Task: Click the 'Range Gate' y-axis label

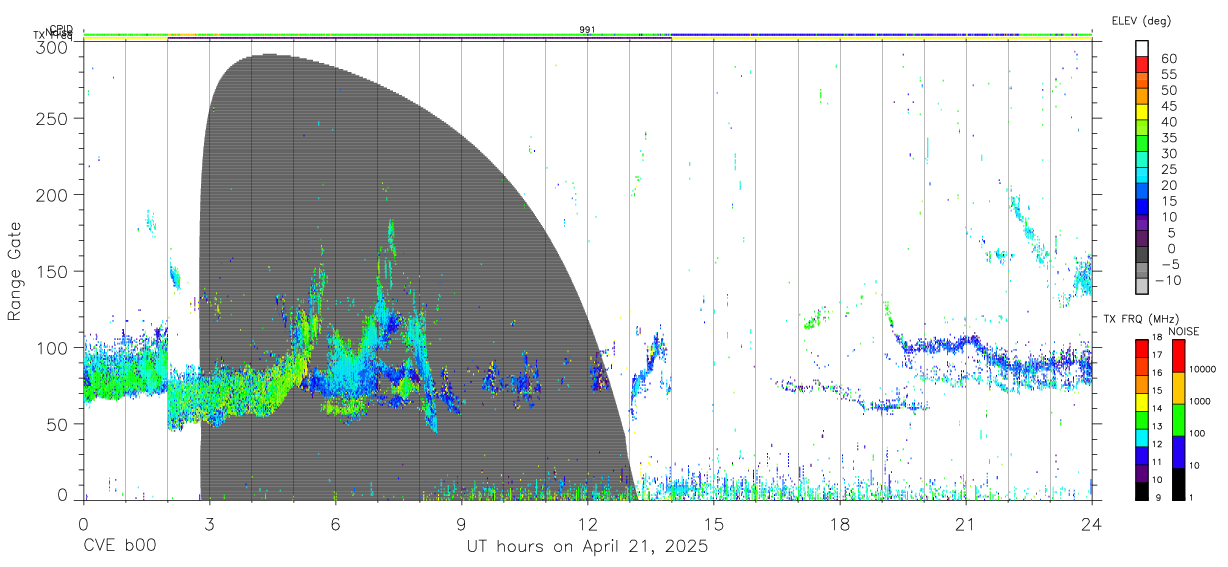Action: (15, 271)
